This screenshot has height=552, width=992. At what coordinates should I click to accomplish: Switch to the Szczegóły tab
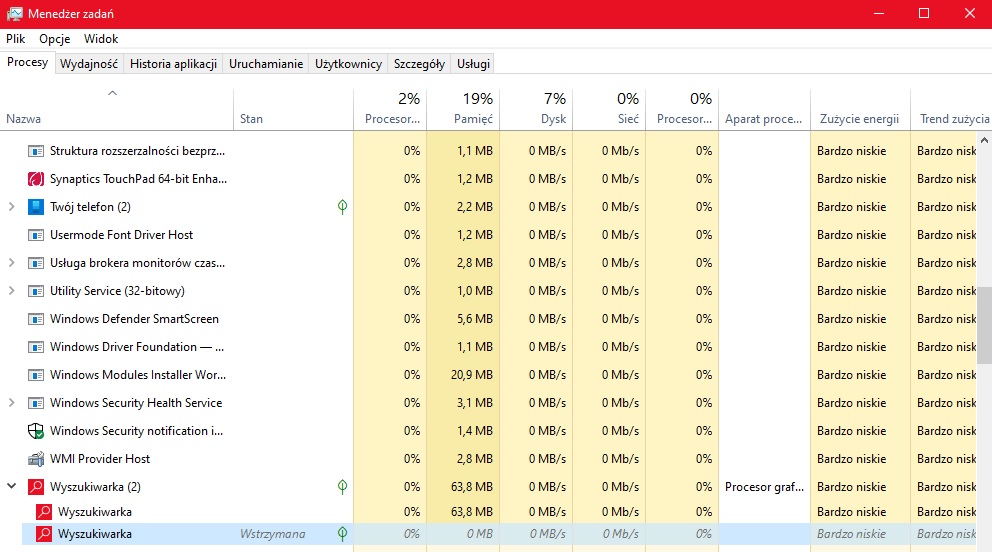pos(419,64)
